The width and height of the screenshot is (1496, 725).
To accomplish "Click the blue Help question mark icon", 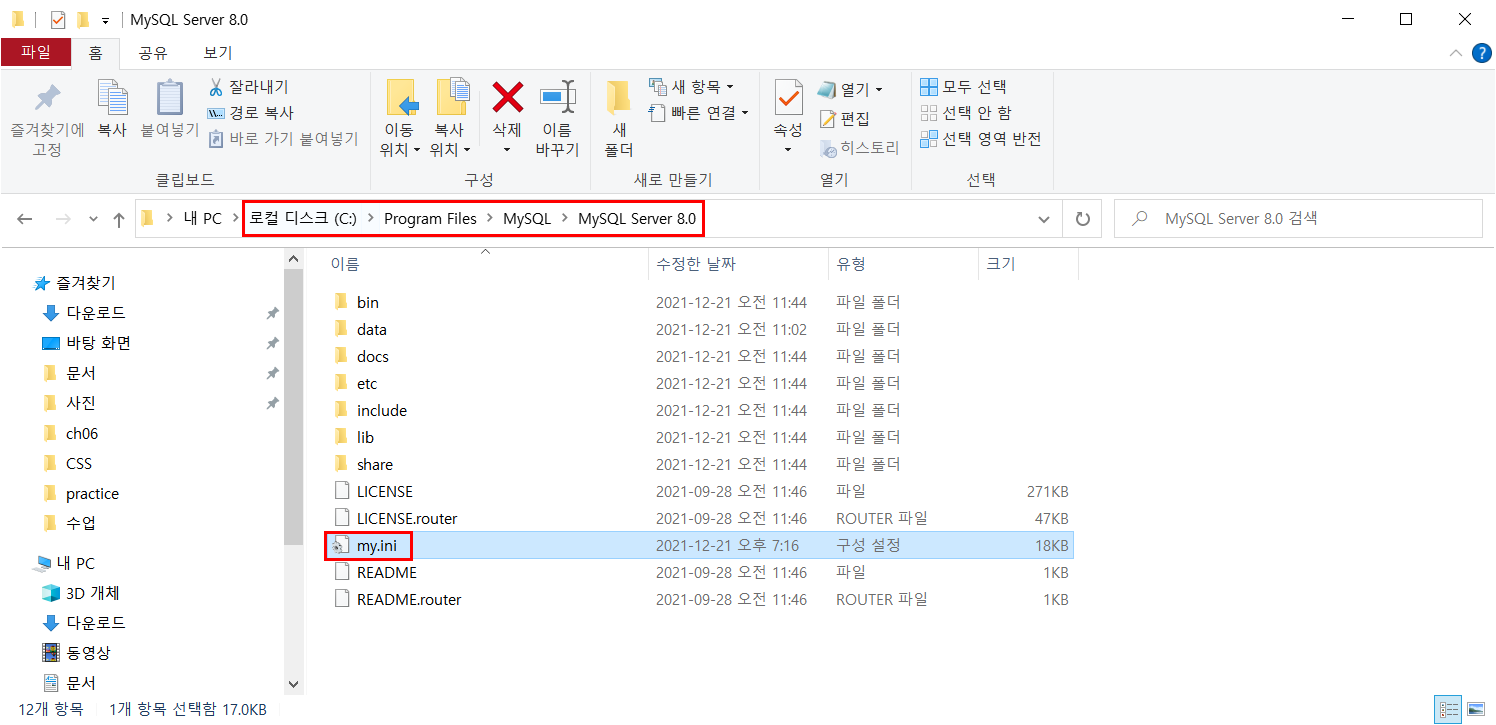I will pos(1482,53).
